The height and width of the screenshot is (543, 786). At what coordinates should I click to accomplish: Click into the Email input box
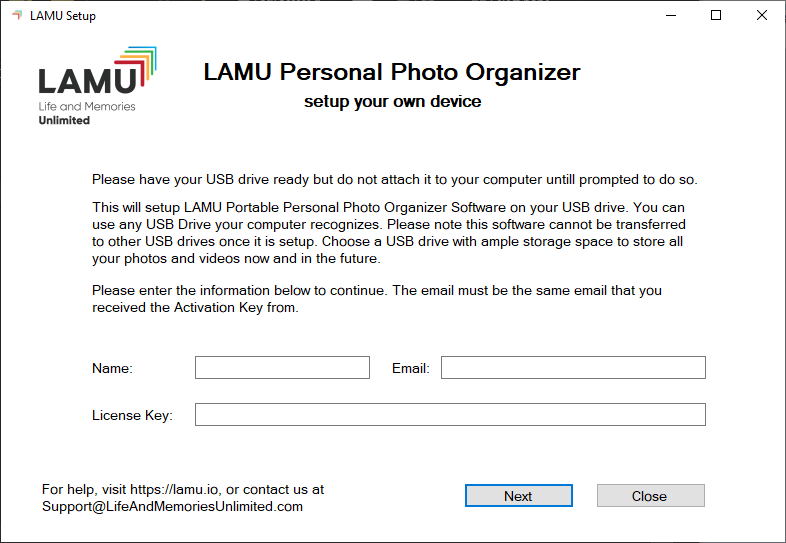[x=573, y=368]
